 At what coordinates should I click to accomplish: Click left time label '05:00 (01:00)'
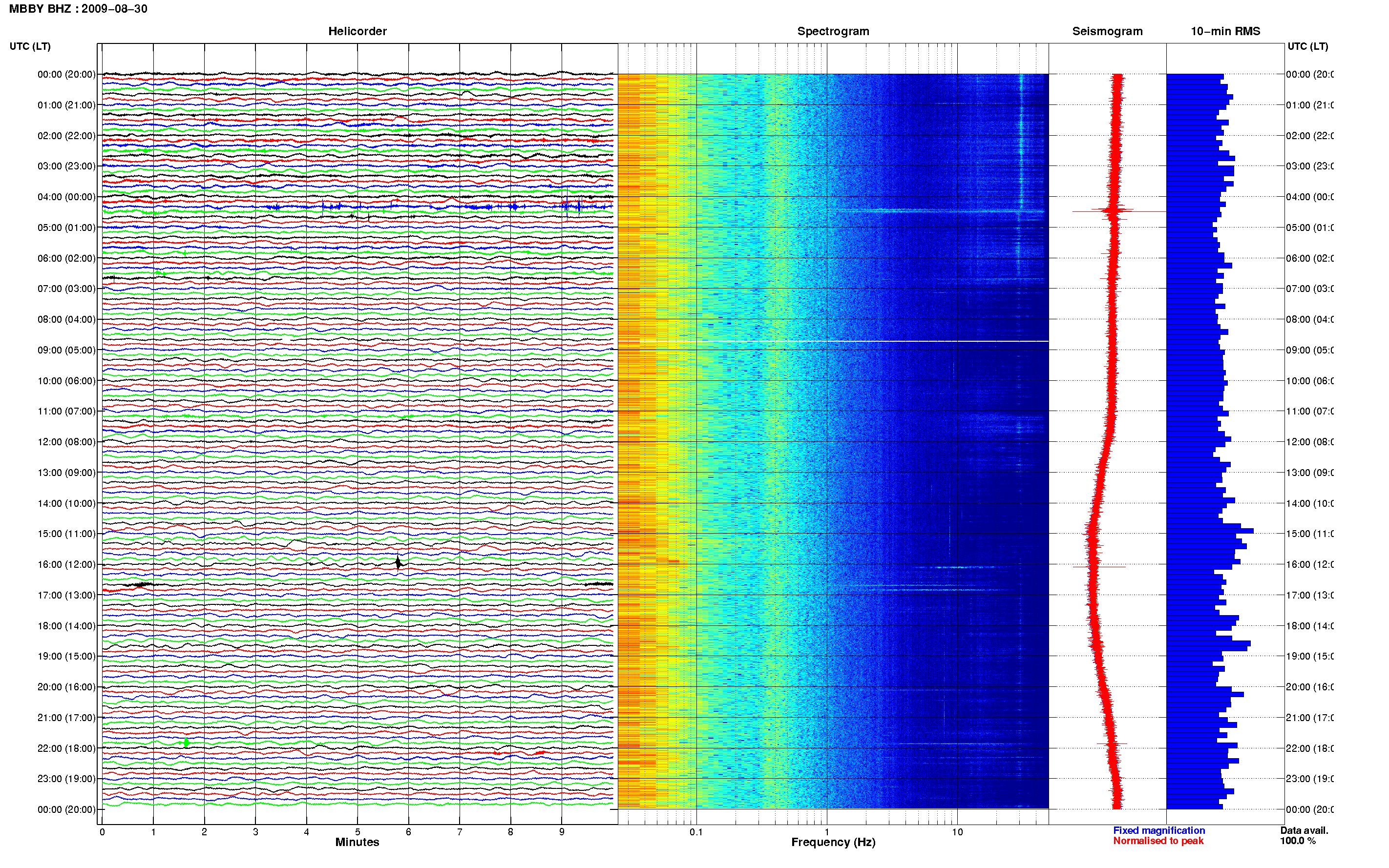pyautogui.click(x=66, y=227)
